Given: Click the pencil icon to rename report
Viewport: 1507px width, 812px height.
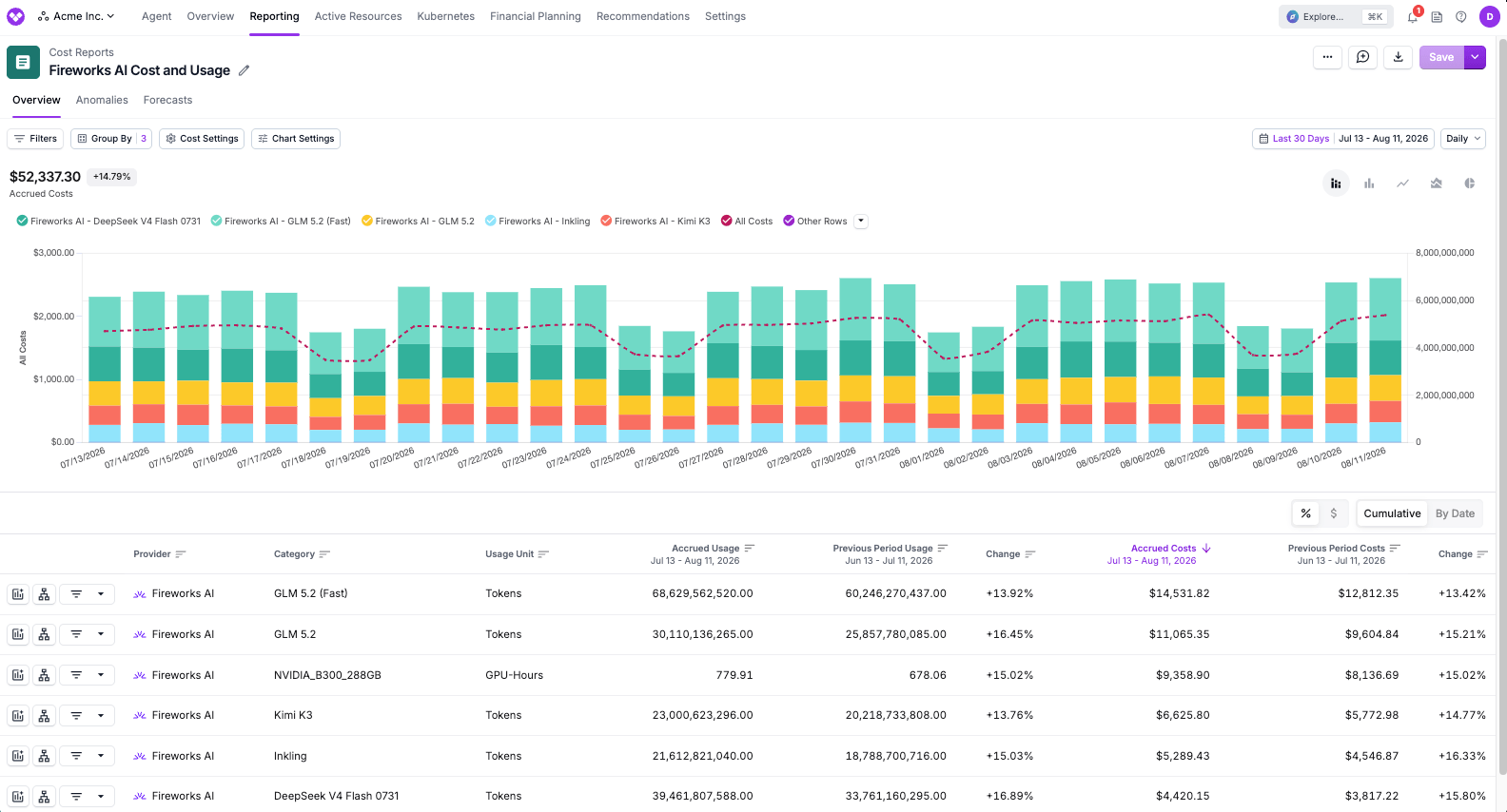Looking at the screenshot, I should [x=244, y=70].
